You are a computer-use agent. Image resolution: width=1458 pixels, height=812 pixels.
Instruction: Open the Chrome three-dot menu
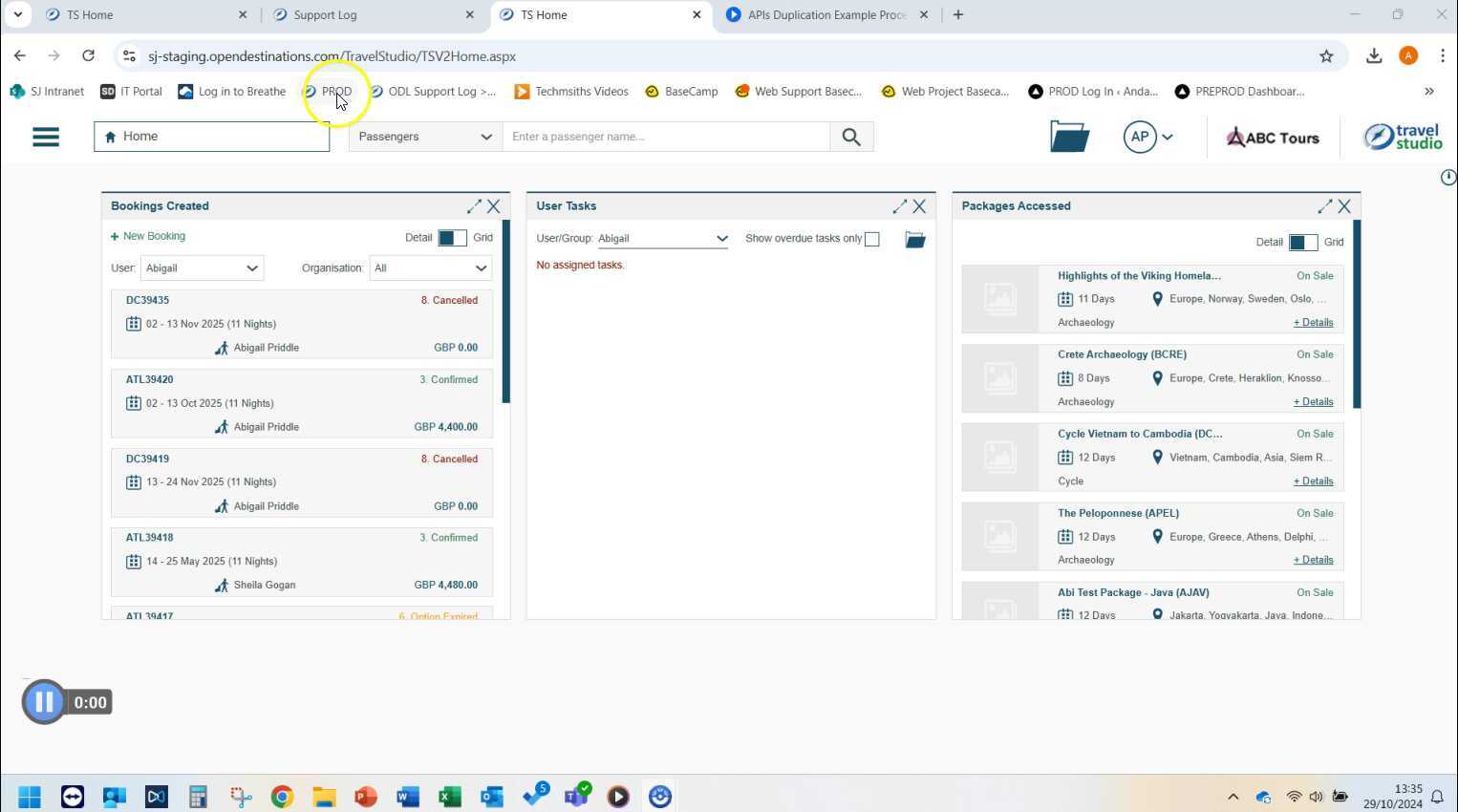(x=1443, y=56)
